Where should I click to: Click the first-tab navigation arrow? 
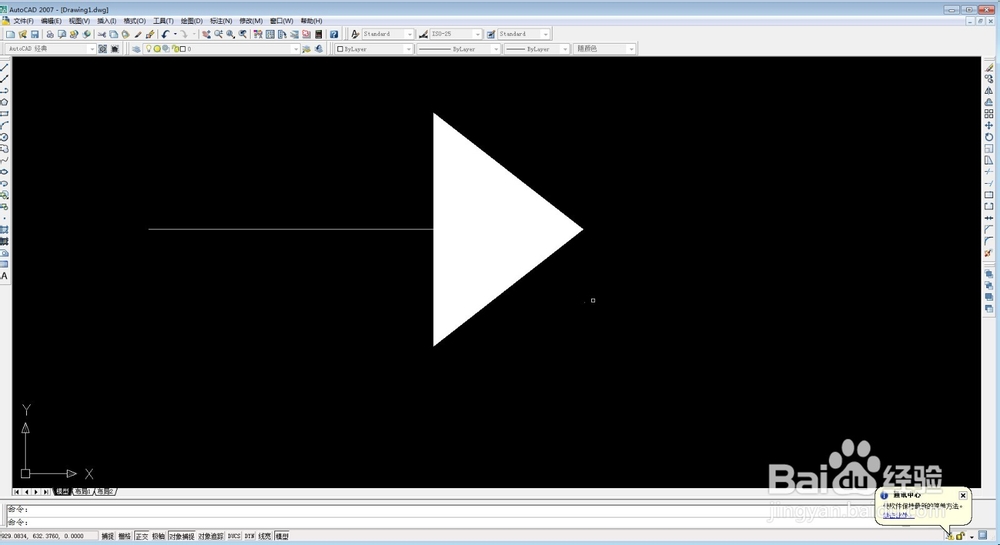click(x=17, y=492)
